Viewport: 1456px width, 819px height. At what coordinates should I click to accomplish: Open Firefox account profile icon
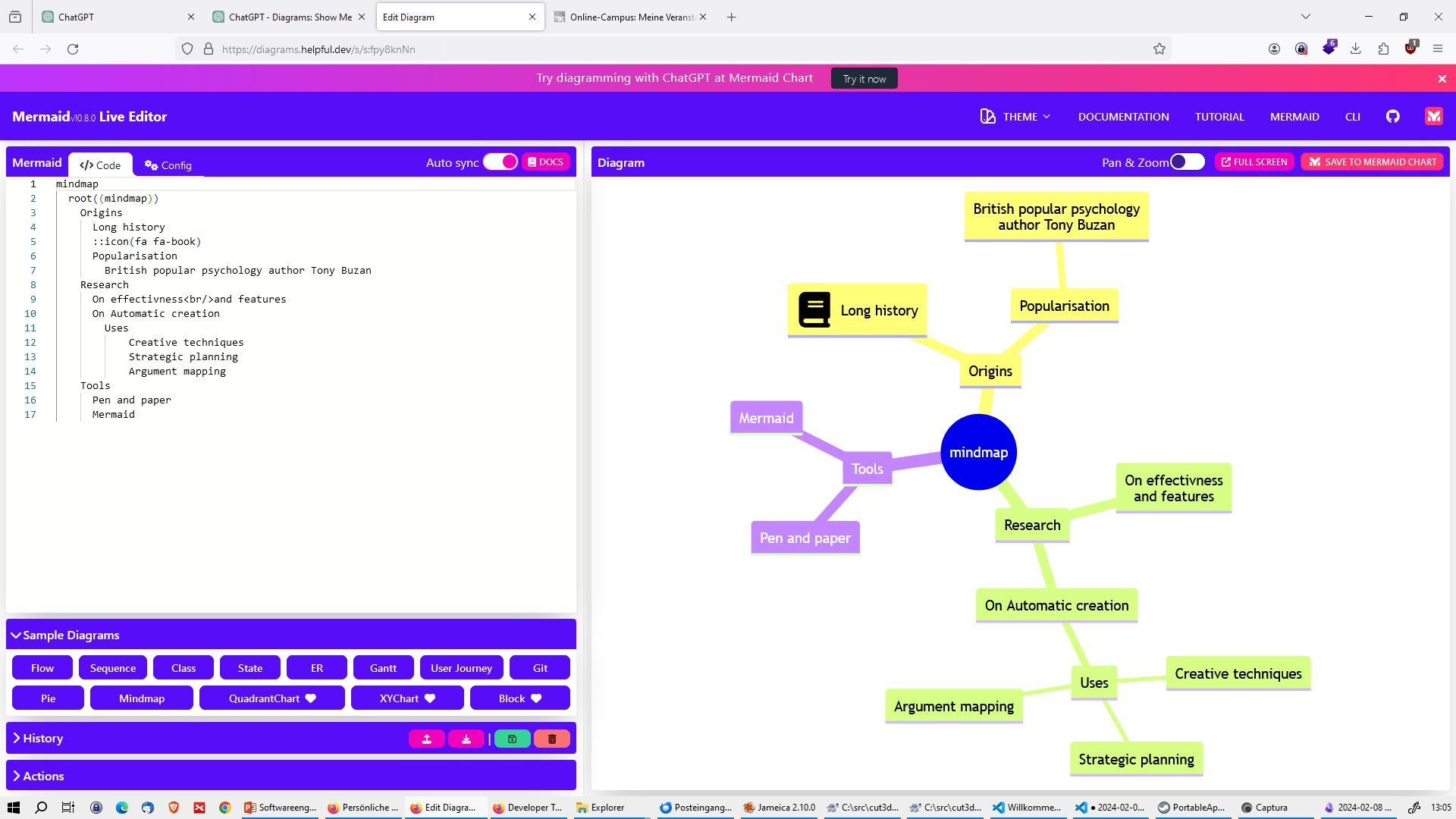(1274, 49)
